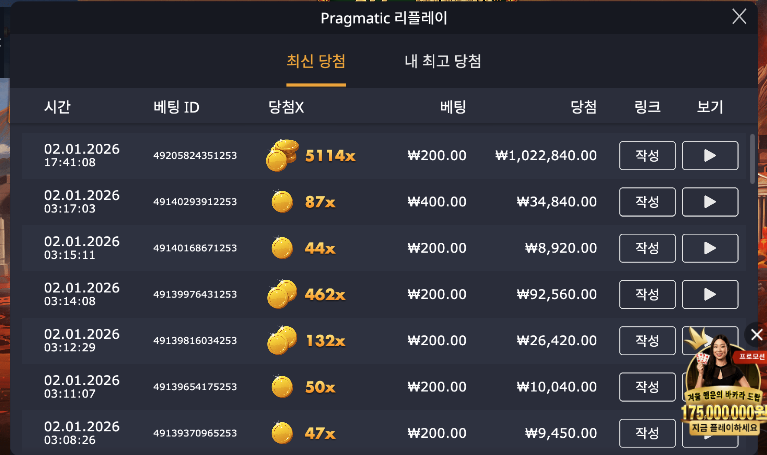
Task: Click 작성 button for 462x row
Action: (x=647, y=294)
